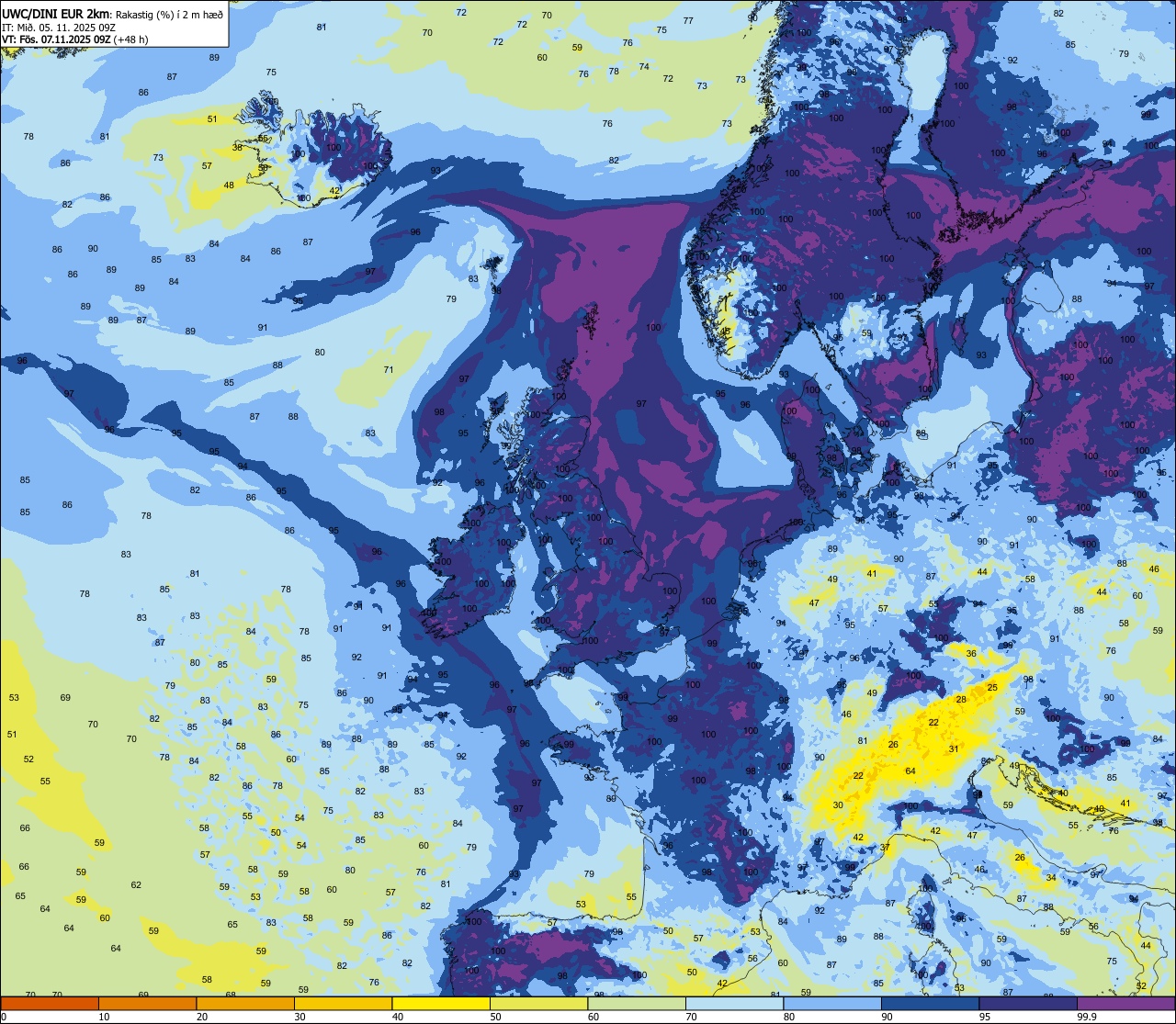Click the dark orange 0–10 legend color segment

point(50,1003)
